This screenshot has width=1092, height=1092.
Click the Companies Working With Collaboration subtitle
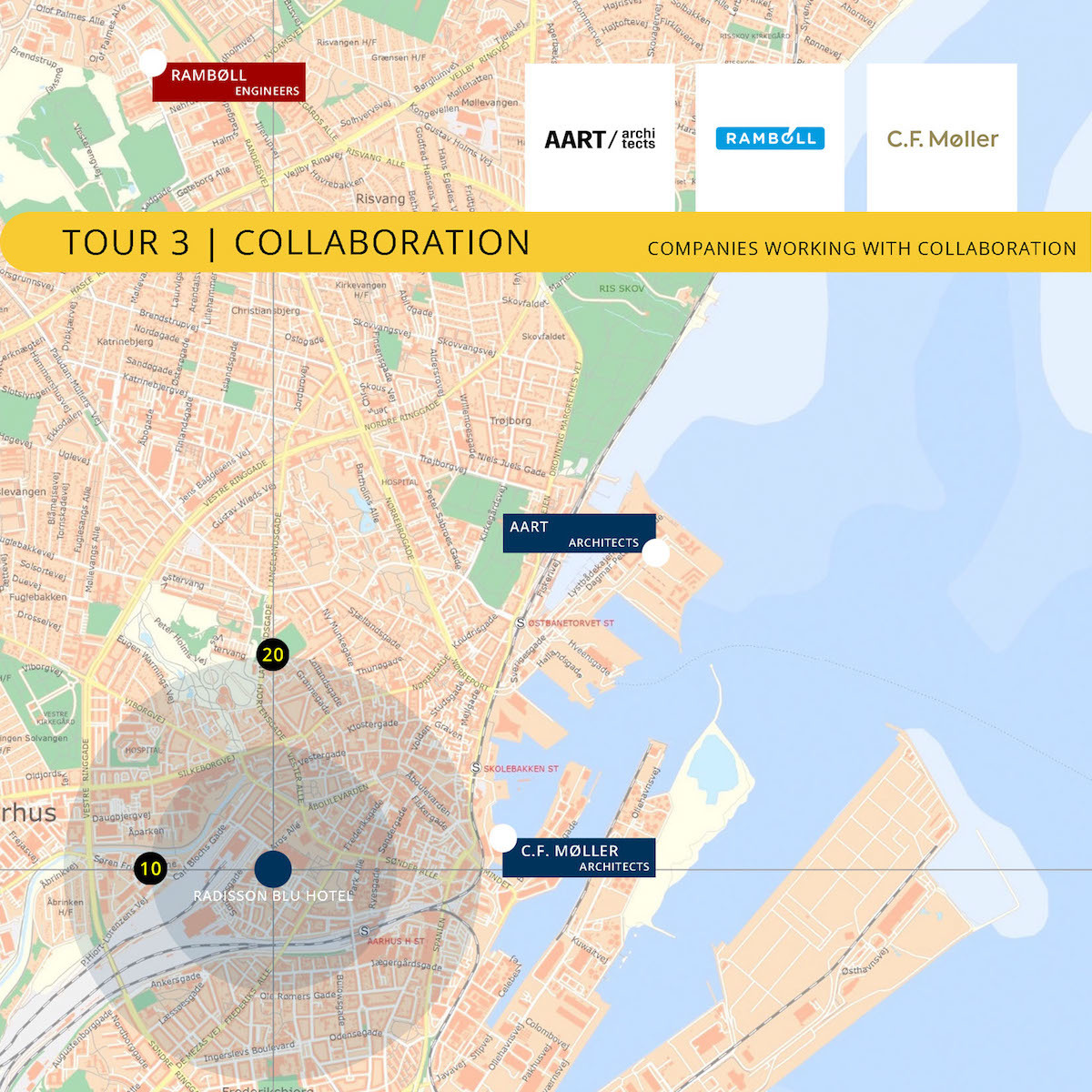click(x=861, y=248)
